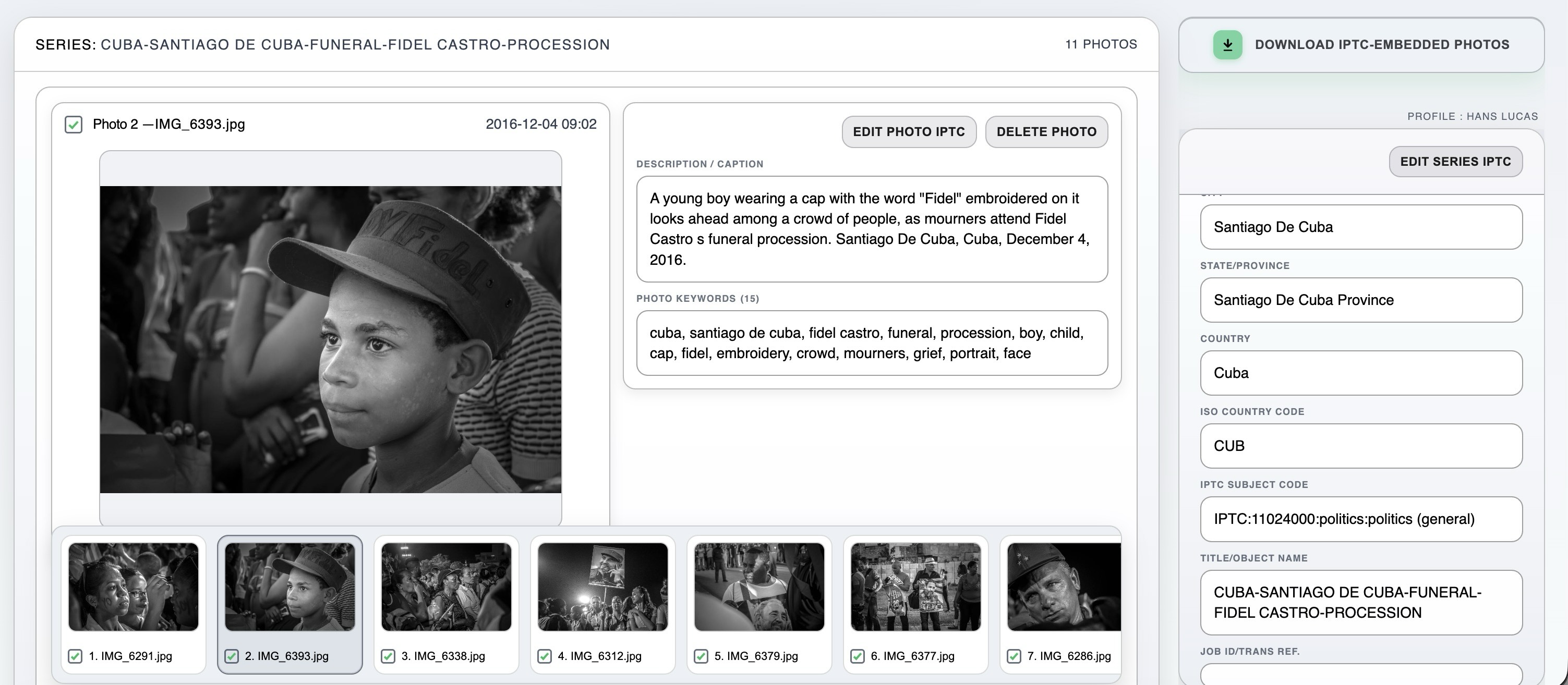Click the green download arrow icon
Image resolution: width=1568 pixels, height=685 pixels.
click(1227, 45)
